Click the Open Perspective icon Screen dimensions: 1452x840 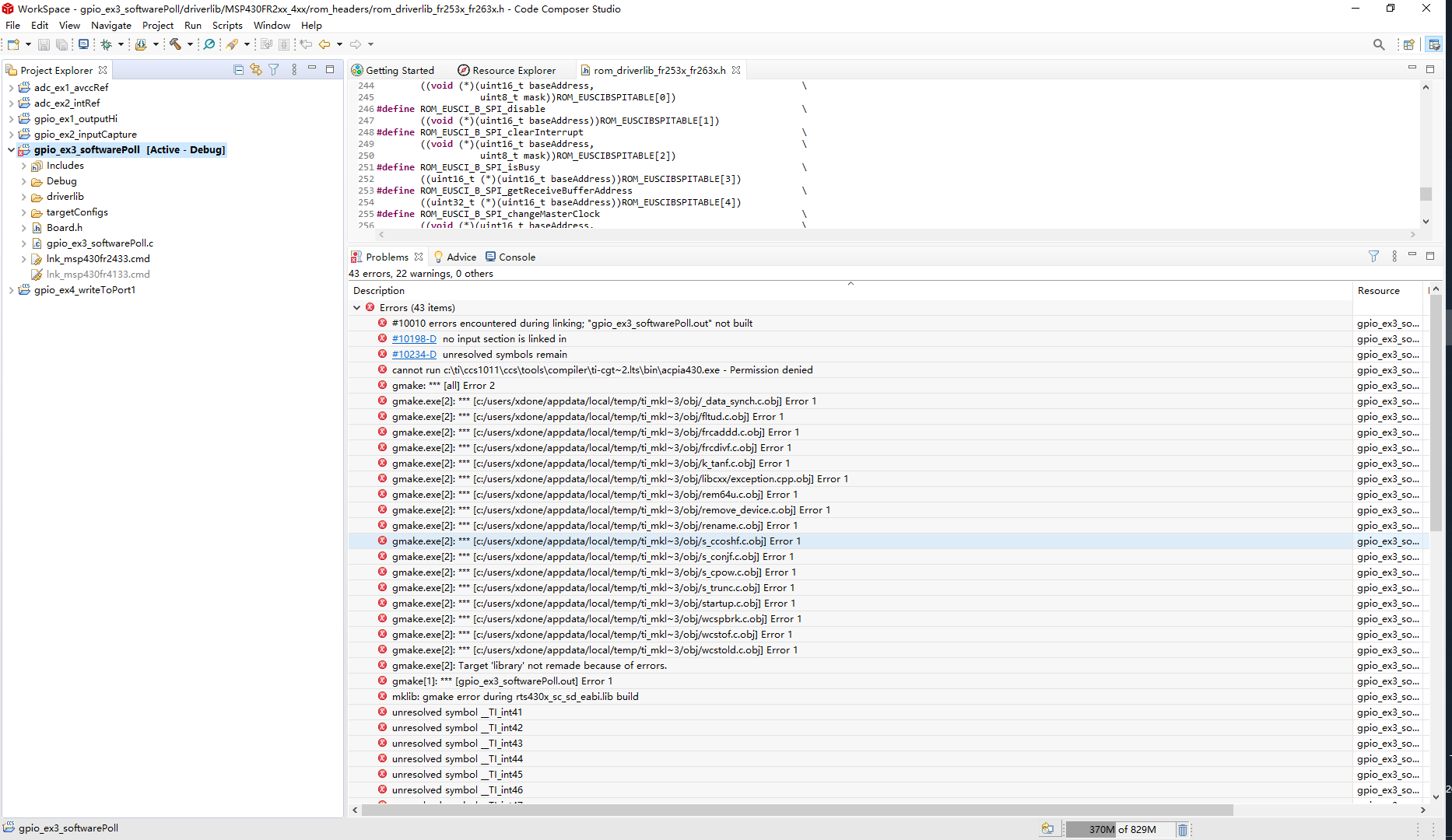(x=1409, y=44)
